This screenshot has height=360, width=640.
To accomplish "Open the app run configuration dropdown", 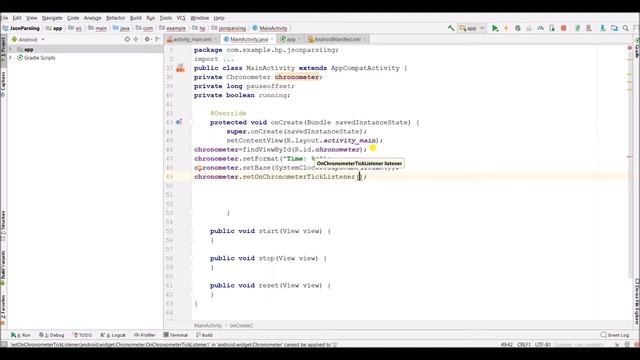I will pos(471,28).
